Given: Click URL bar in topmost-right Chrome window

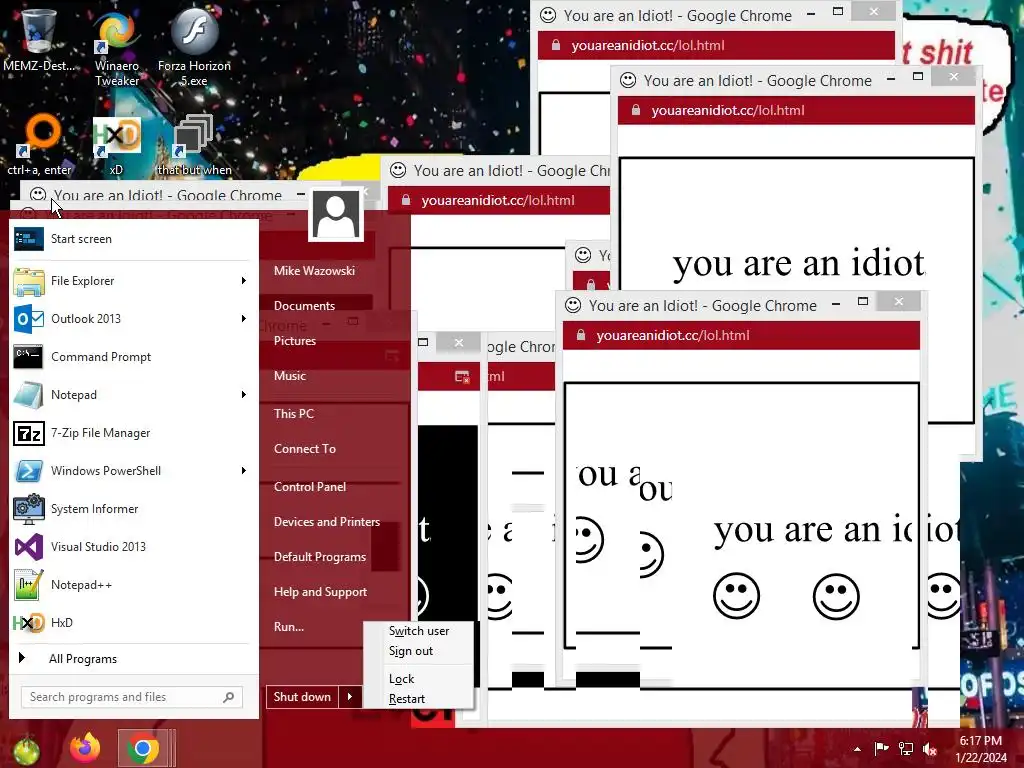Looking at the screenshot, I should (796, 110).
